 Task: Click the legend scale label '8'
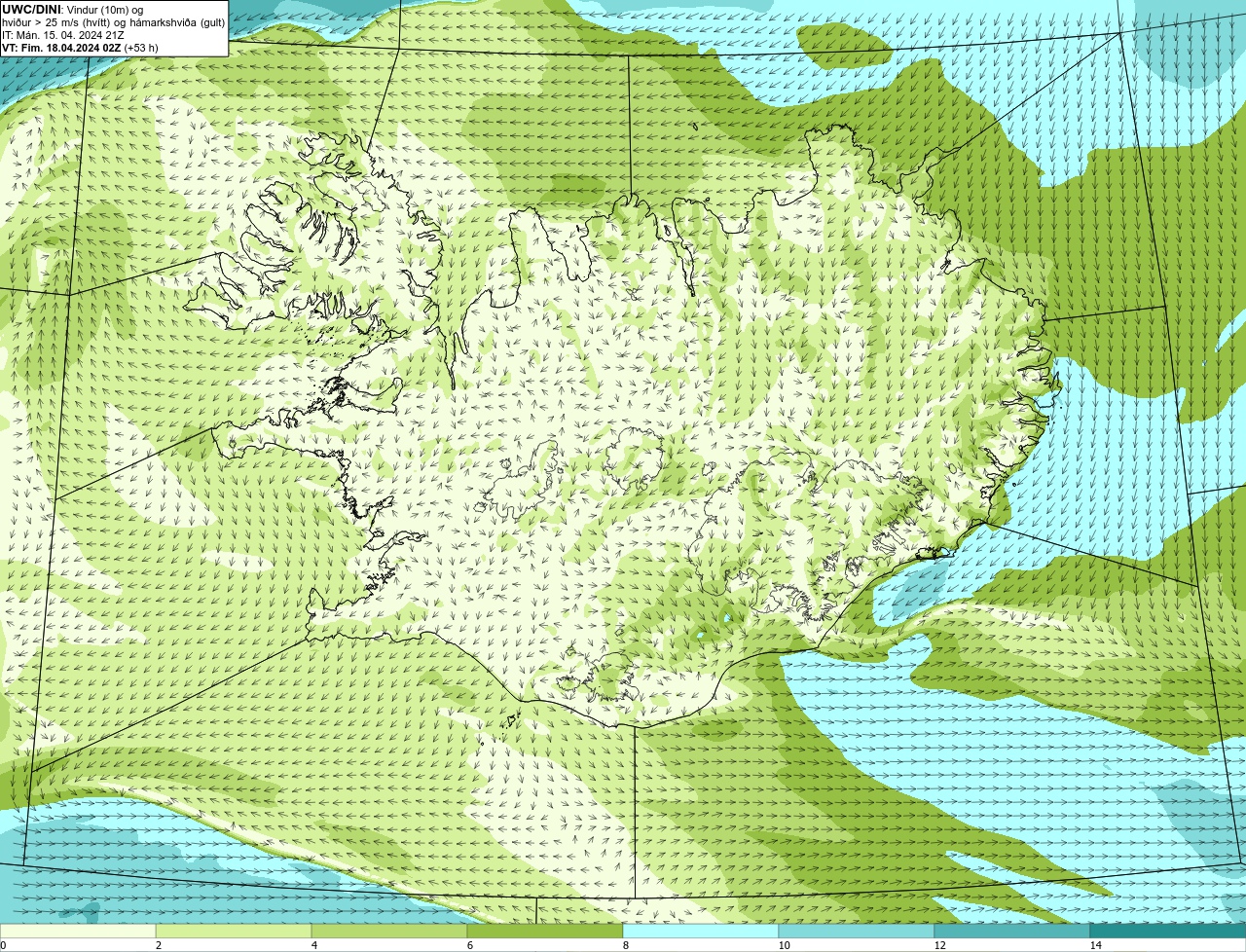coord(625,945)
